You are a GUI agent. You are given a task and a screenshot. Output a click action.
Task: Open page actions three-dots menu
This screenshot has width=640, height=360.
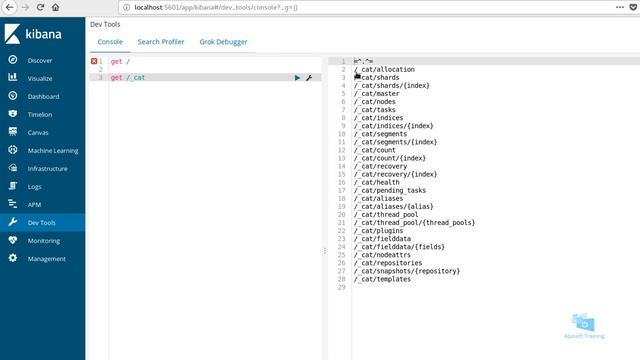(x=620, y=7)
